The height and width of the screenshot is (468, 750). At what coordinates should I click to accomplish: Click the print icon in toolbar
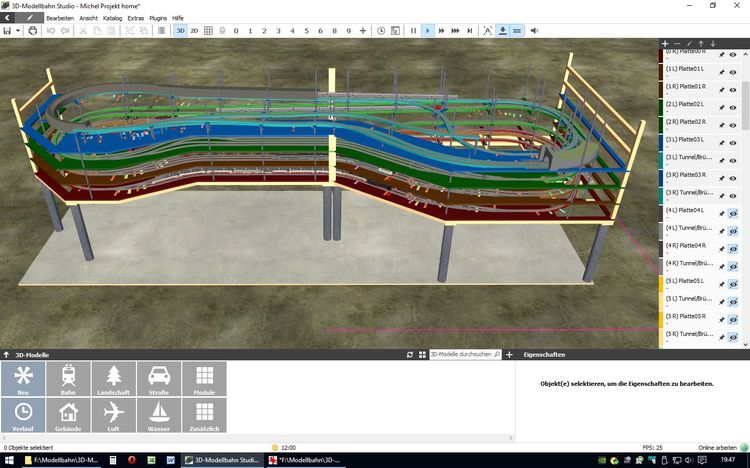[x=33, y=31]
